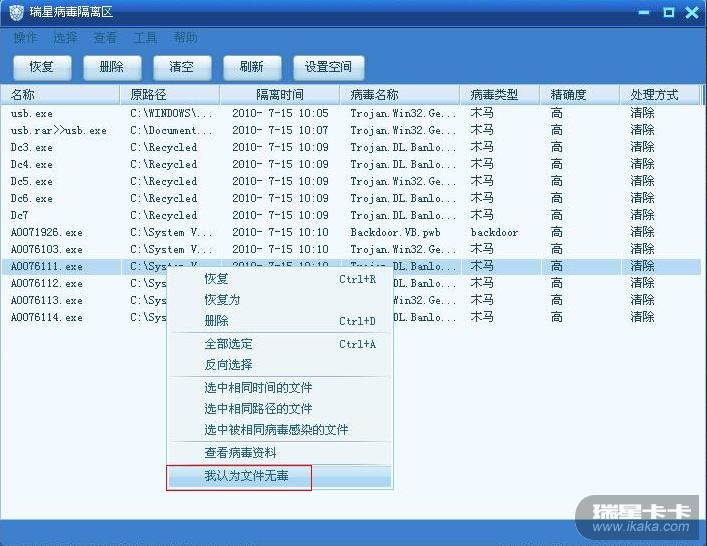Open the 帮助 menu
Image resolution: width=707 pixels, height=546 pixels.
[185, 37]
